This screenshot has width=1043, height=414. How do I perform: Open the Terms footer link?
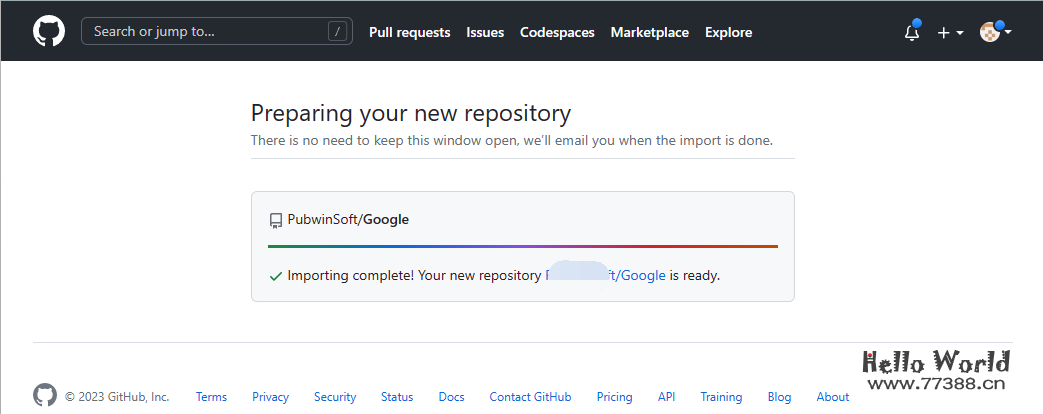tap(211, 397)
